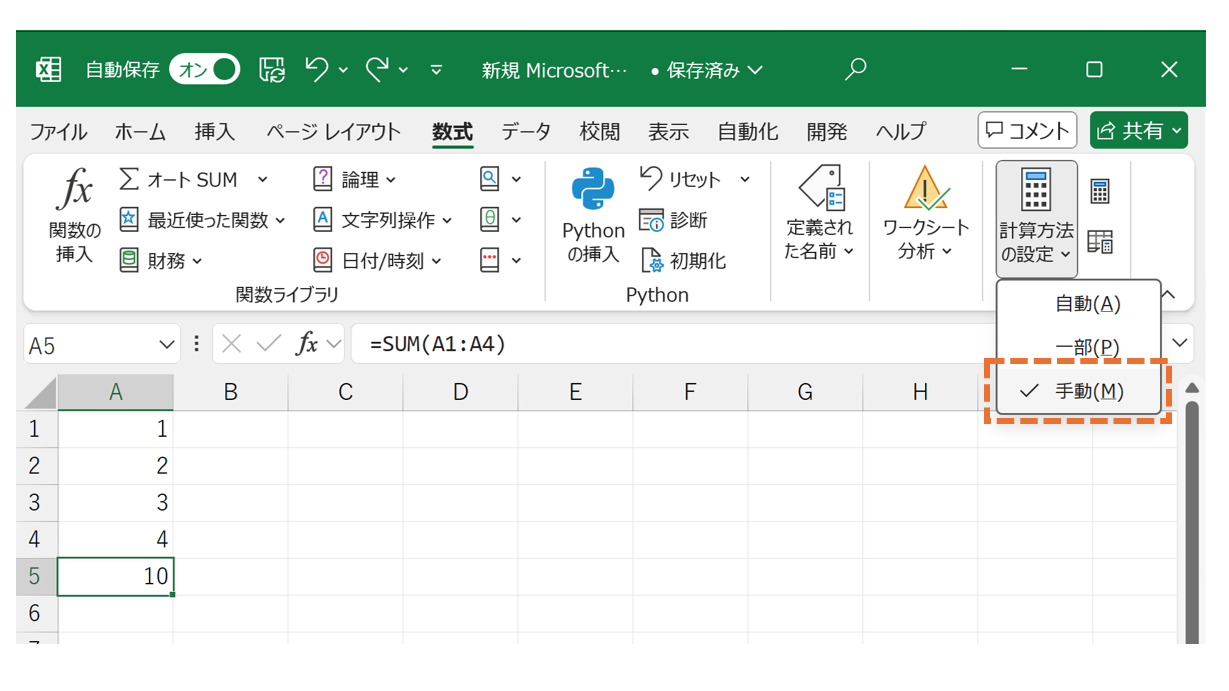Open Undo history dropdown arrow
This screenshot has height=691, width=1229.
343,70
